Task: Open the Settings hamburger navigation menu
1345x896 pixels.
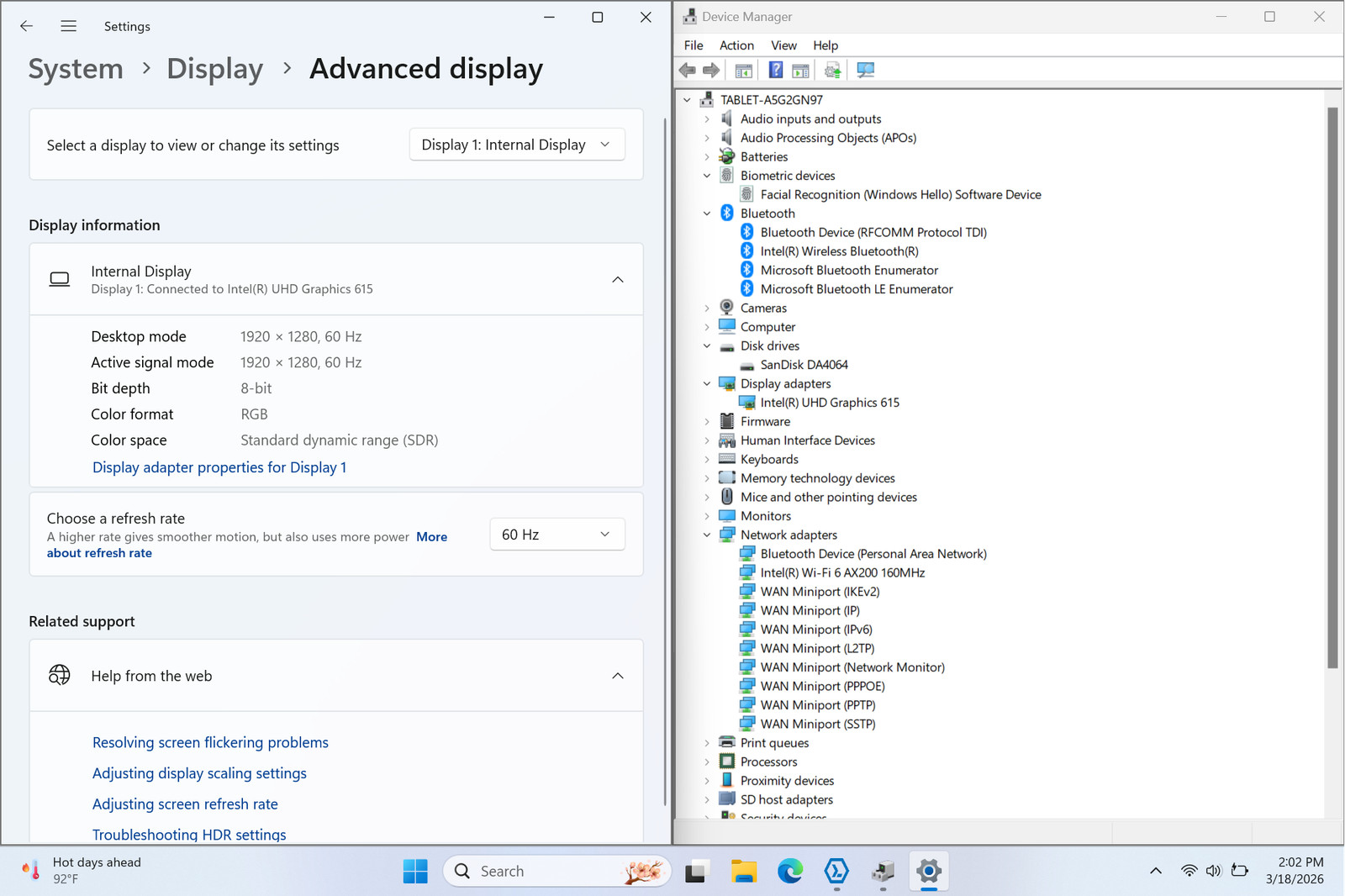Action: [x=69, y=26]
